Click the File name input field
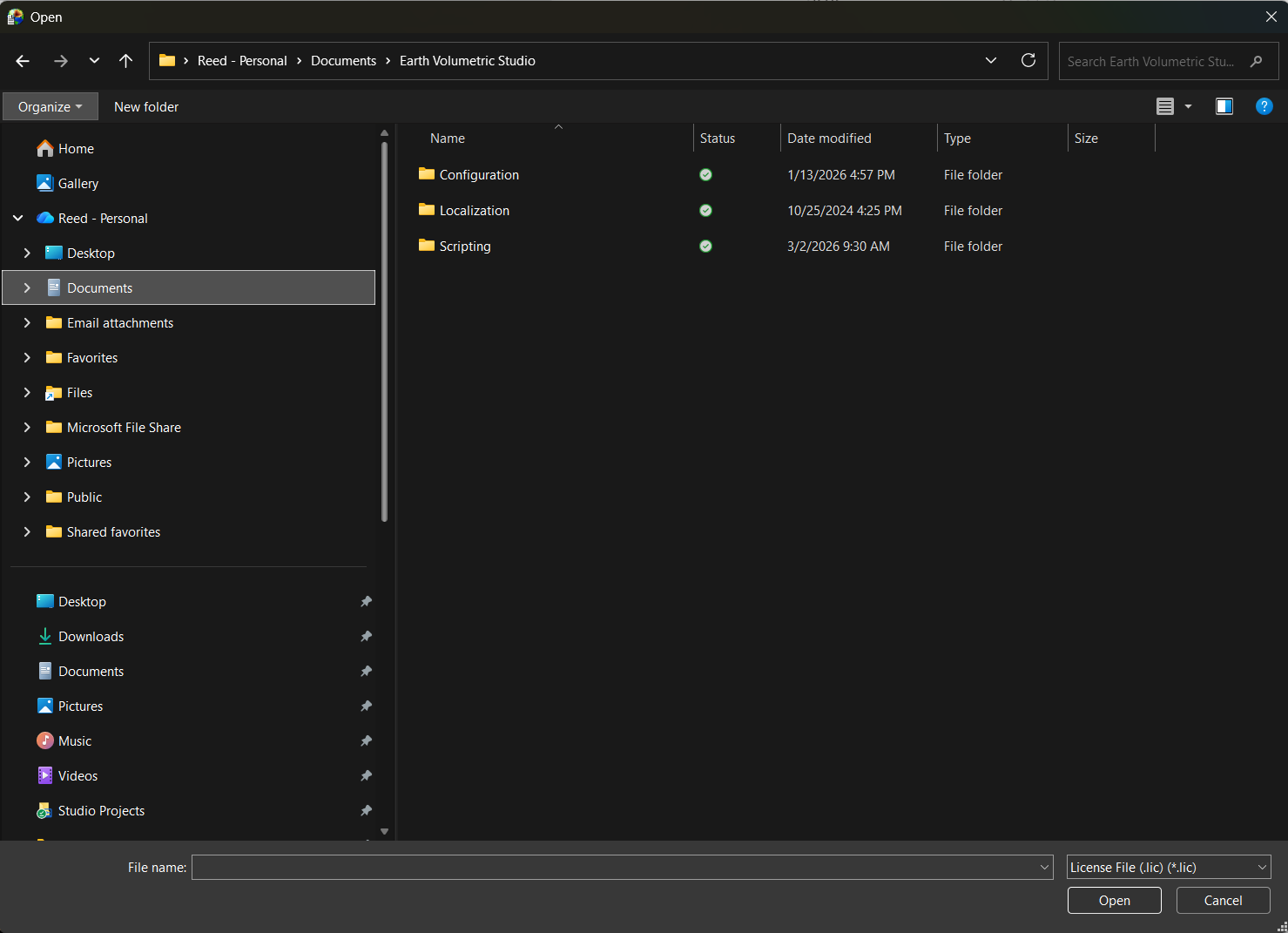Image resolution: width=1288 pixels, height=933 pixels. coord(610,867)
